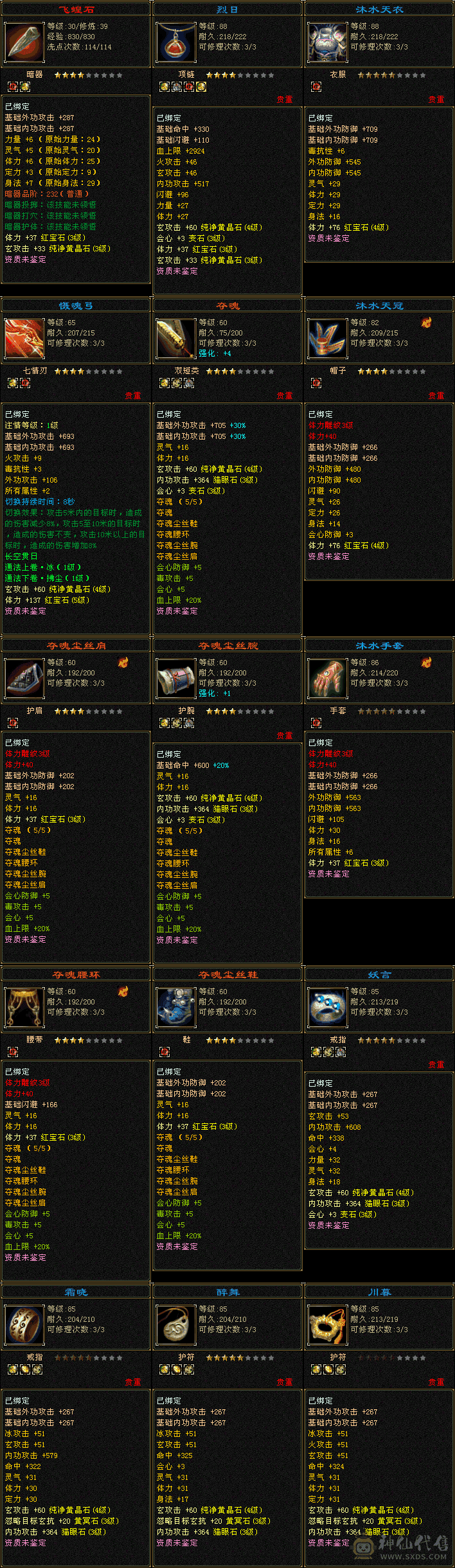The height and width of the screenshot is (1568, 455).
Task: Click the 夺魂尘丝腕 wrist guard thumbnail
Action: click(176, 678)
